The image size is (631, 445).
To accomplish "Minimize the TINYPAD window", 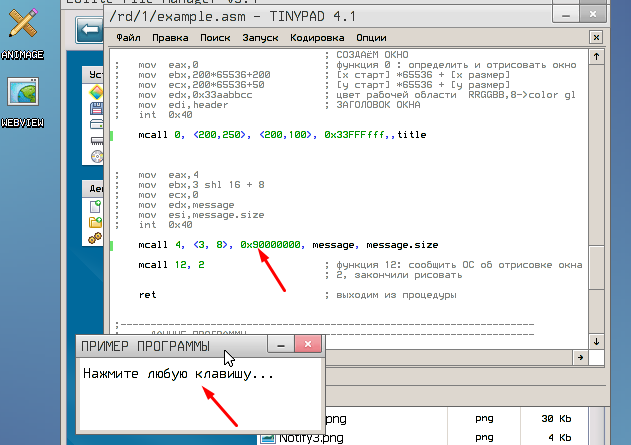I will coord(568,13).
